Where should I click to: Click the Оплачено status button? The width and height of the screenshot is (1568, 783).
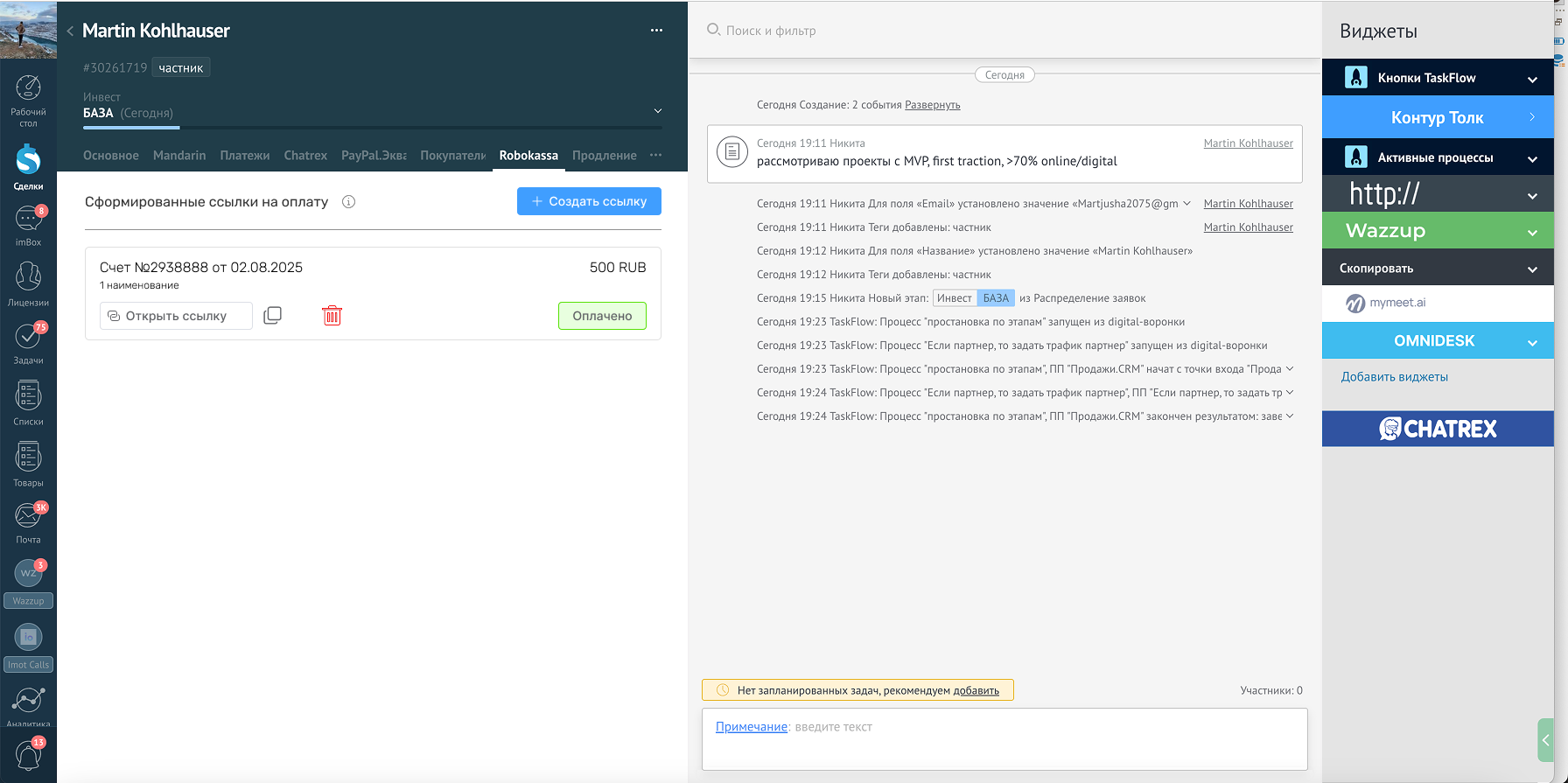click(x=602, y=316)
